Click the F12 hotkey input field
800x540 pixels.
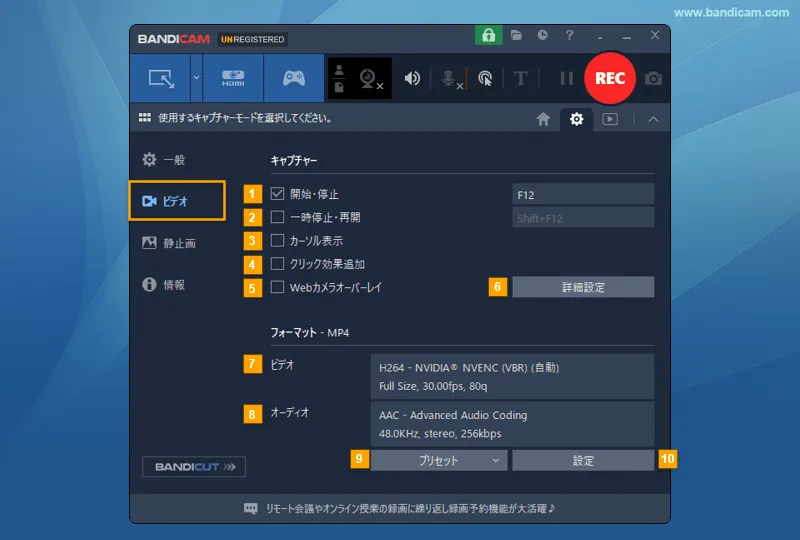[x=583, y=194]
